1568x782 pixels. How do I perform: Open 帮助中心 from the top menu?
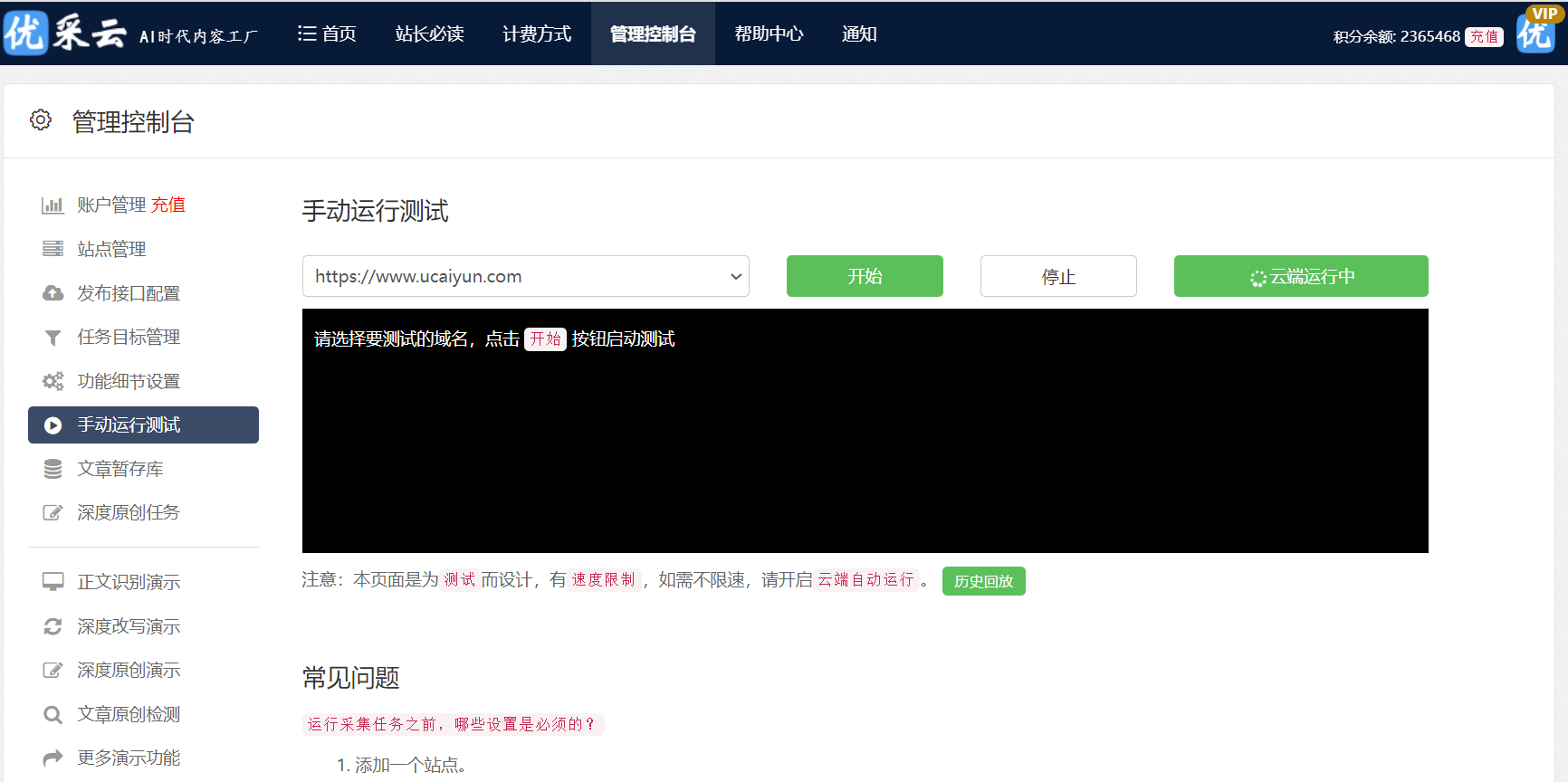[x=769, y=33]
